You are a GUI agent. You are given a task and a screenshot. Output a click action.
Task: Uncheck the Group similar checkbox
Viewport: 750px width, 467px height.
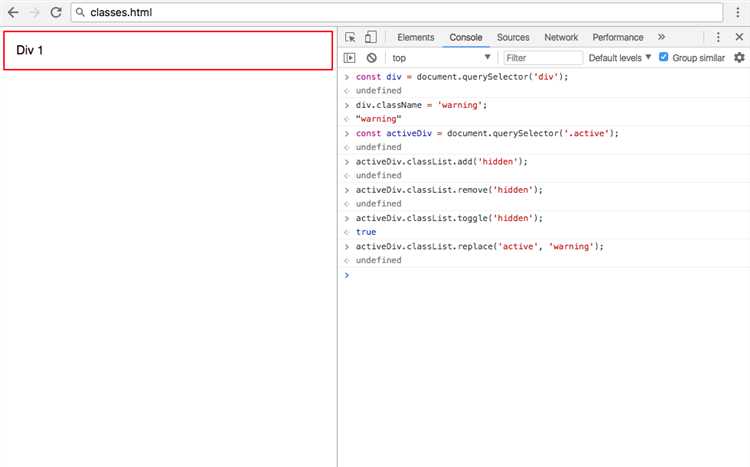[664, 58]
